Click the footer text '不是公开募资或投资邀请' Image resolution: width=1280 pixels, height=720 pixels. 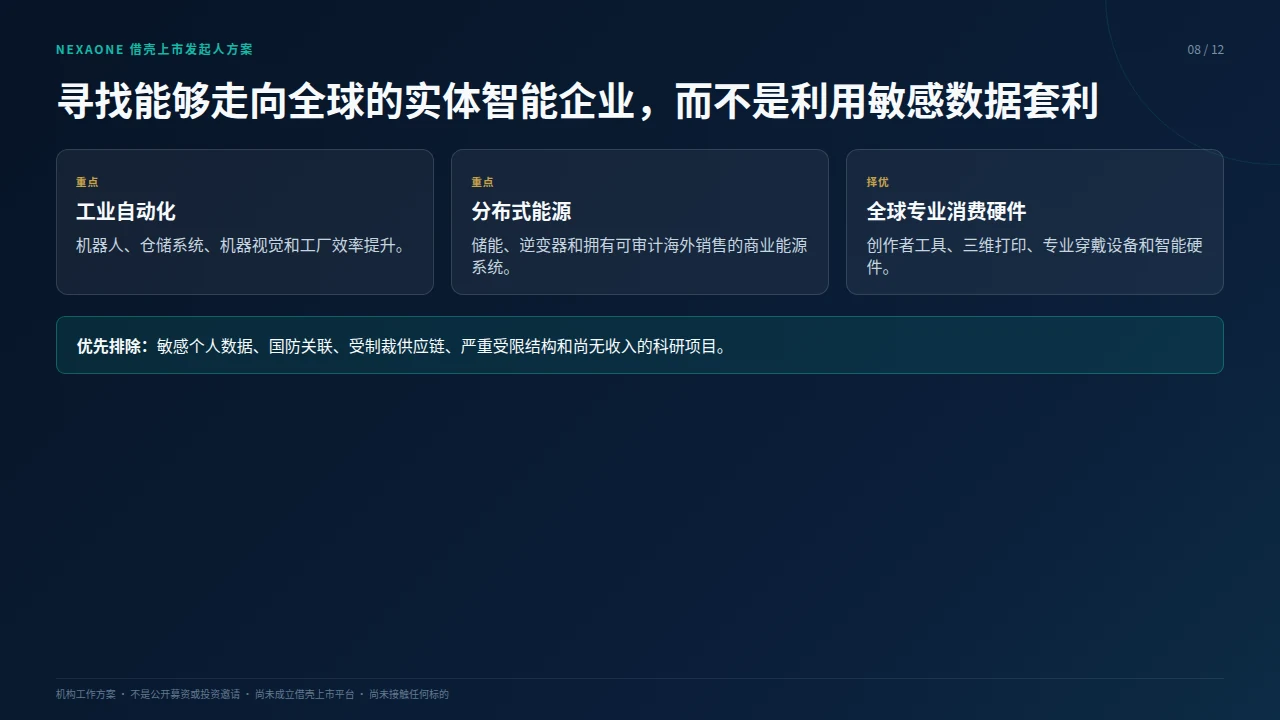click(x=185, y=694)
